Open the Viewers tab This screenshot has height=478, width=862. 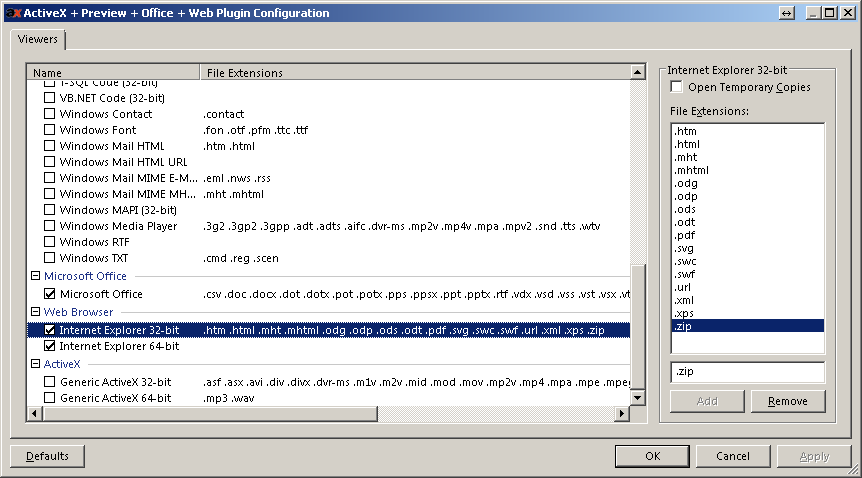coord(38,40)
